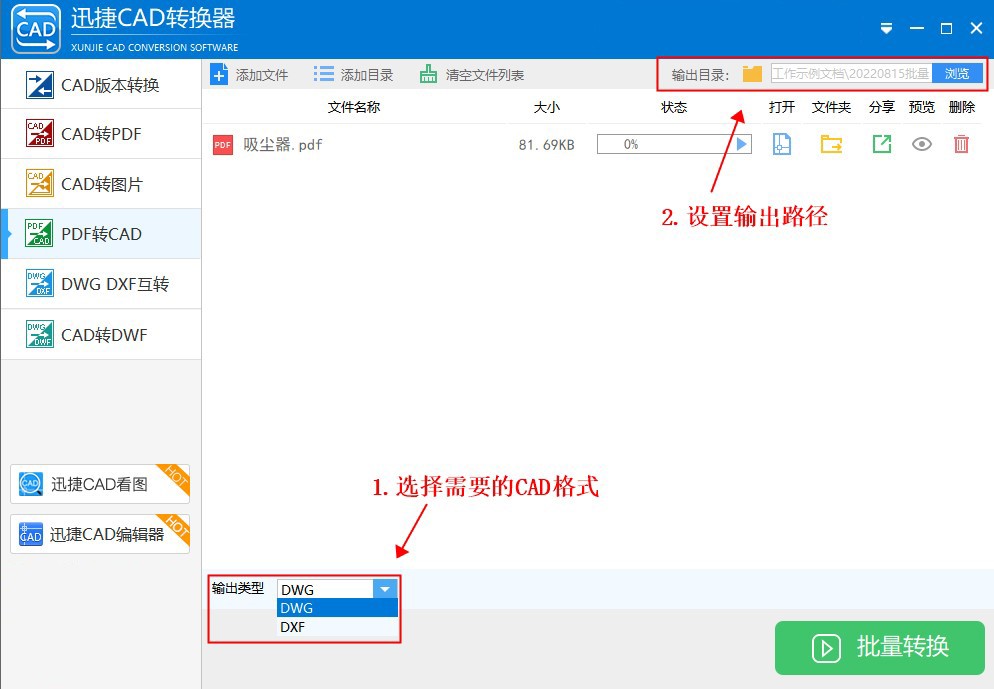点击批量转换按钮开始转换
The image size is (994, 689).
(879, 648)
